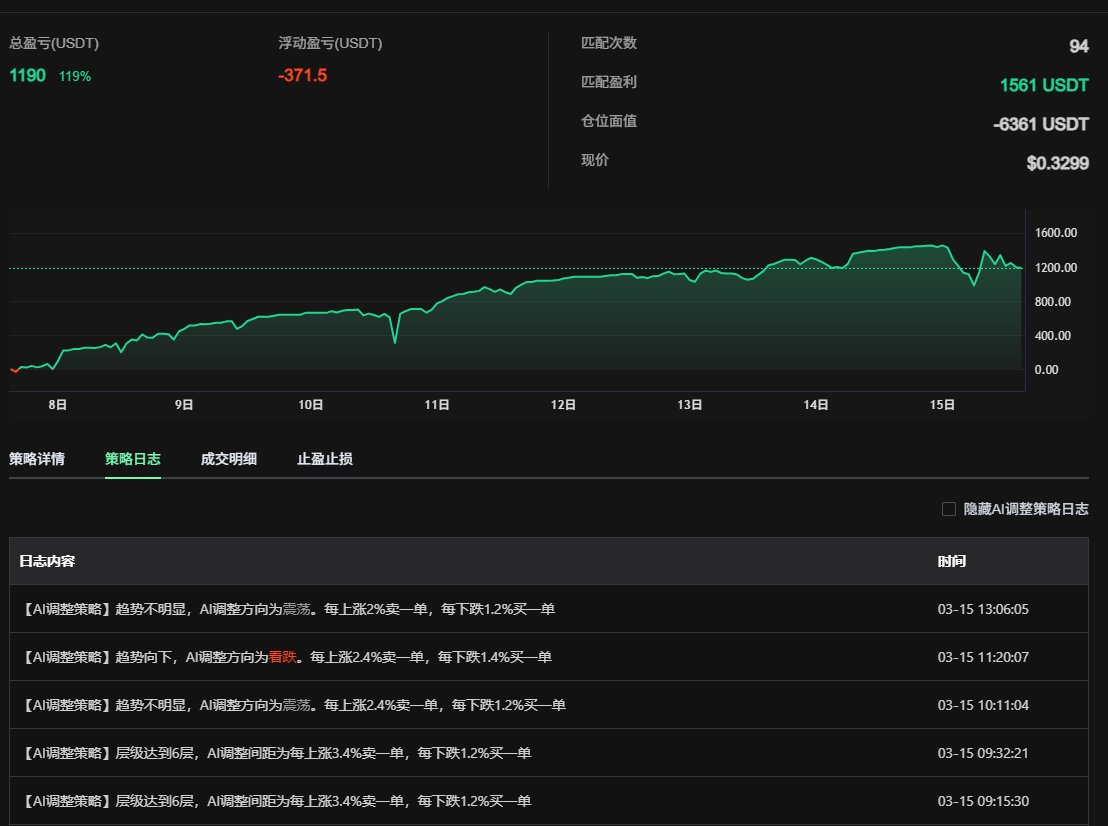Screen dimensions: 1108x826
Task: Enable 隐藏AI调整策略日志 checkbox
Action: tap(948, 508)
